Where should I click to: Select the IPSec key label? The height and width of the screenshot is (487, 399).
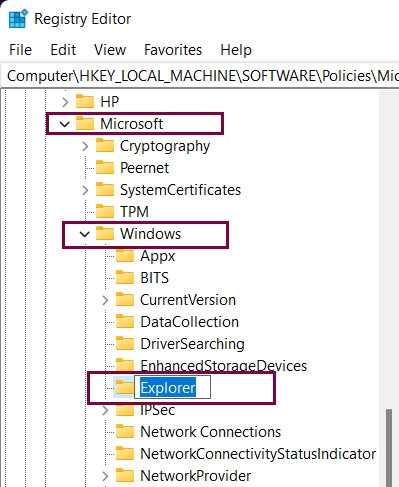(157, 410)
